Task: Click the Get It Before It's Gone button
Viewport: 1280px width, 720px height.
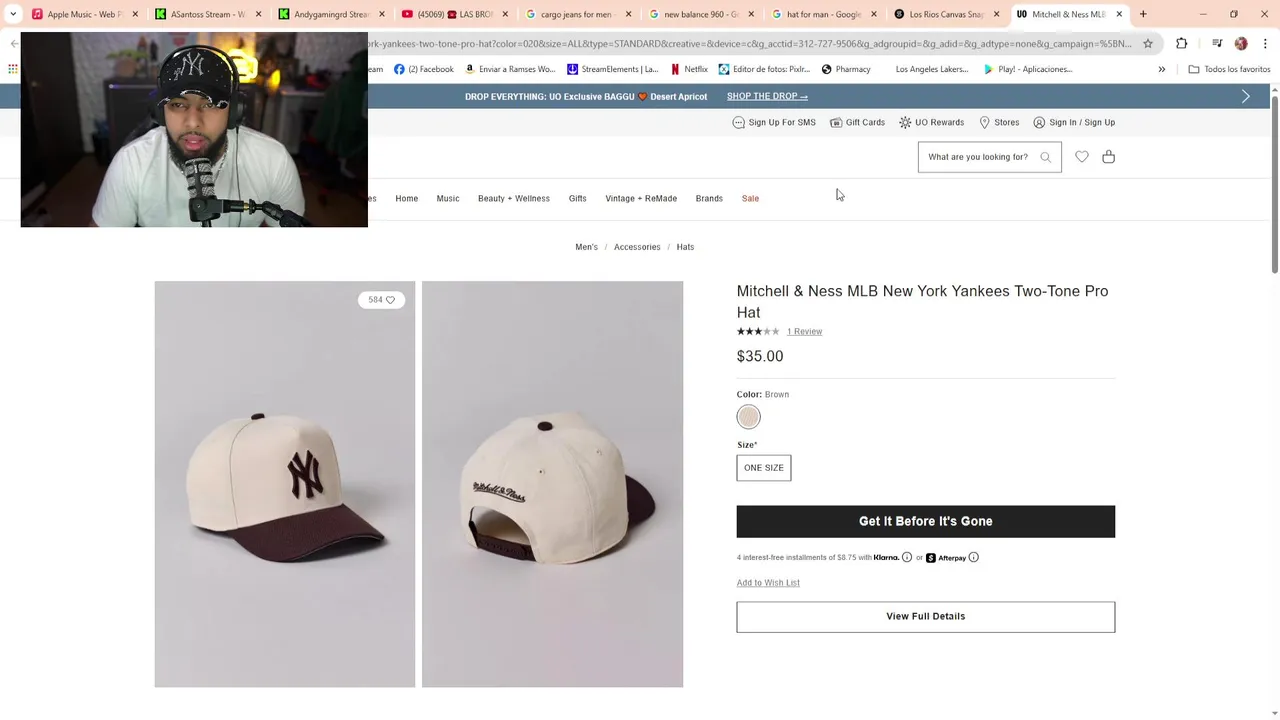Action: tap(925, 522)
